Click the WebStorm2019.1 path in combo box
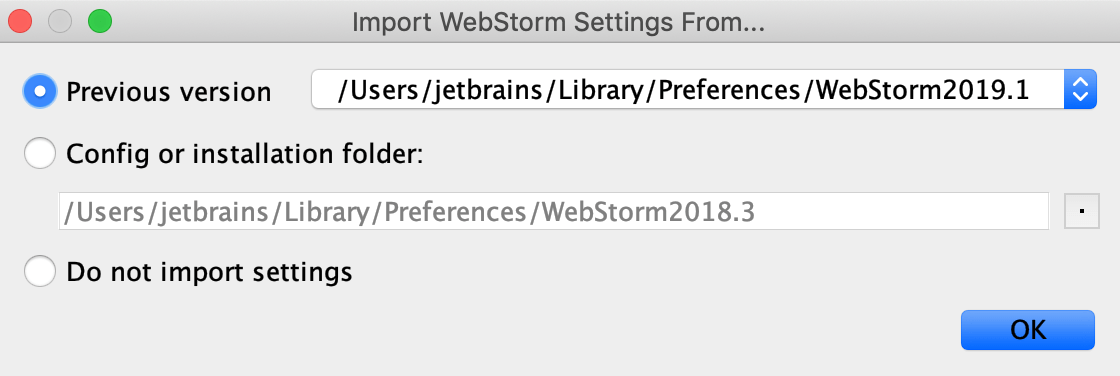Image resolution: width=1120 pixels, height=376 pixels. coord(684,90)
